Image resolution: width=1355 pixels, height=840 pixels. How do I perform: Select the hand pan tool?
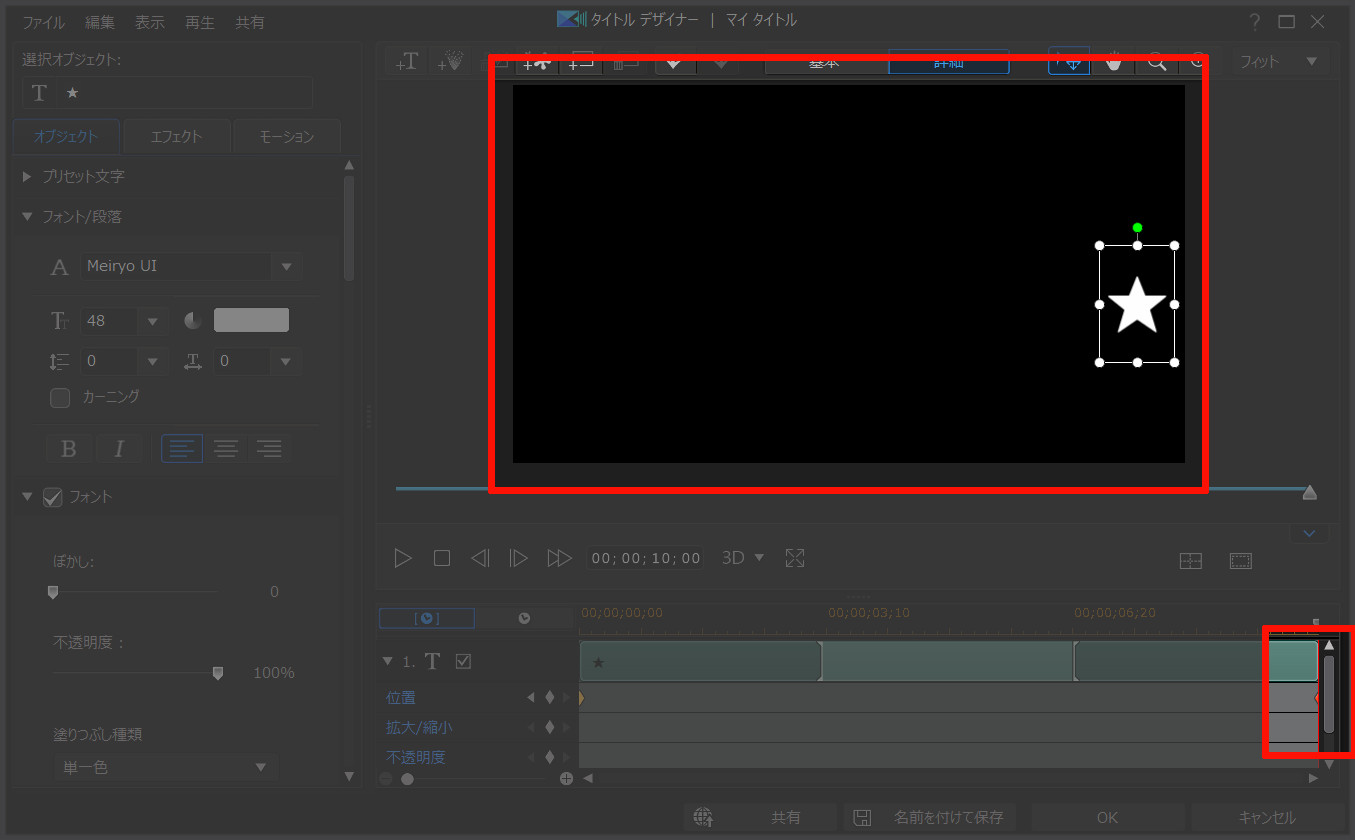(1113, 62)
